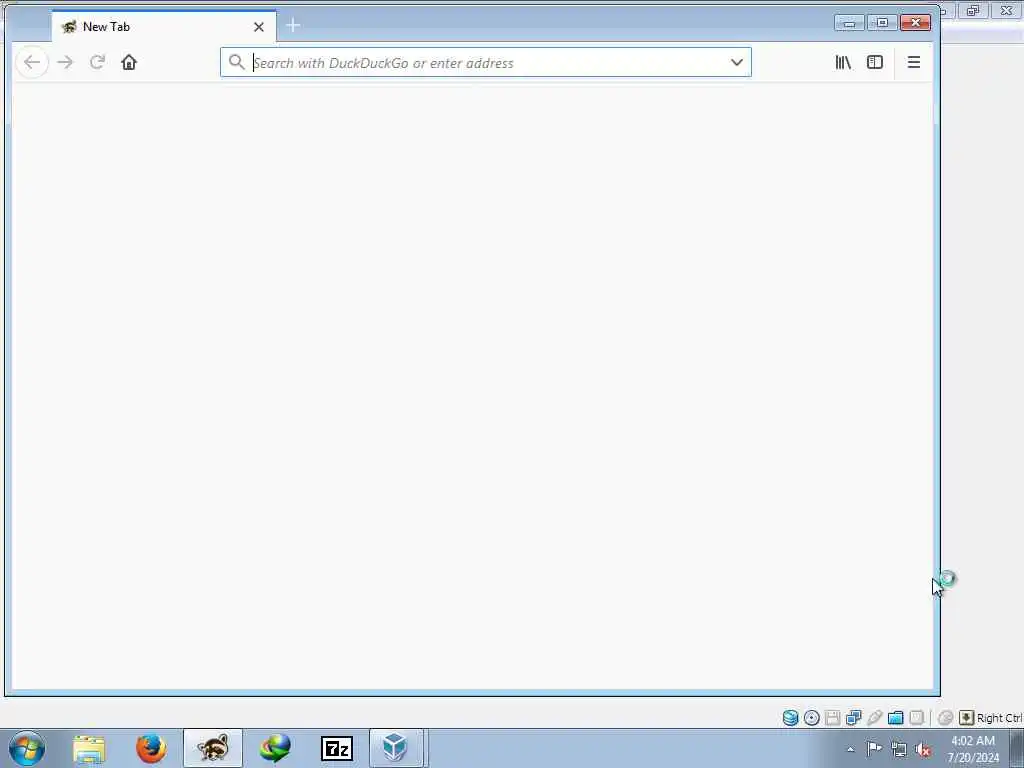Open Internet Download Manager taskbar icon
1024x768 pixels.
(275, 748)
